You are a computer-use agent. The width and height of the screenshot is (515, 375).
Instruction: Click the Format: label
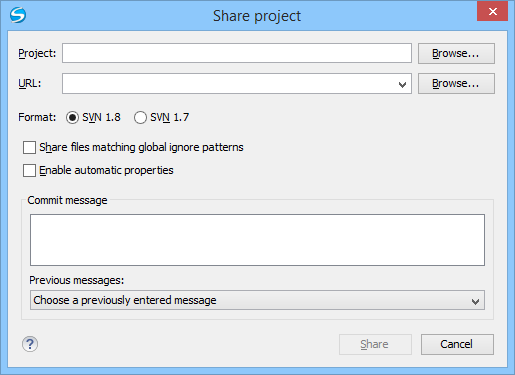click(37, 117)
